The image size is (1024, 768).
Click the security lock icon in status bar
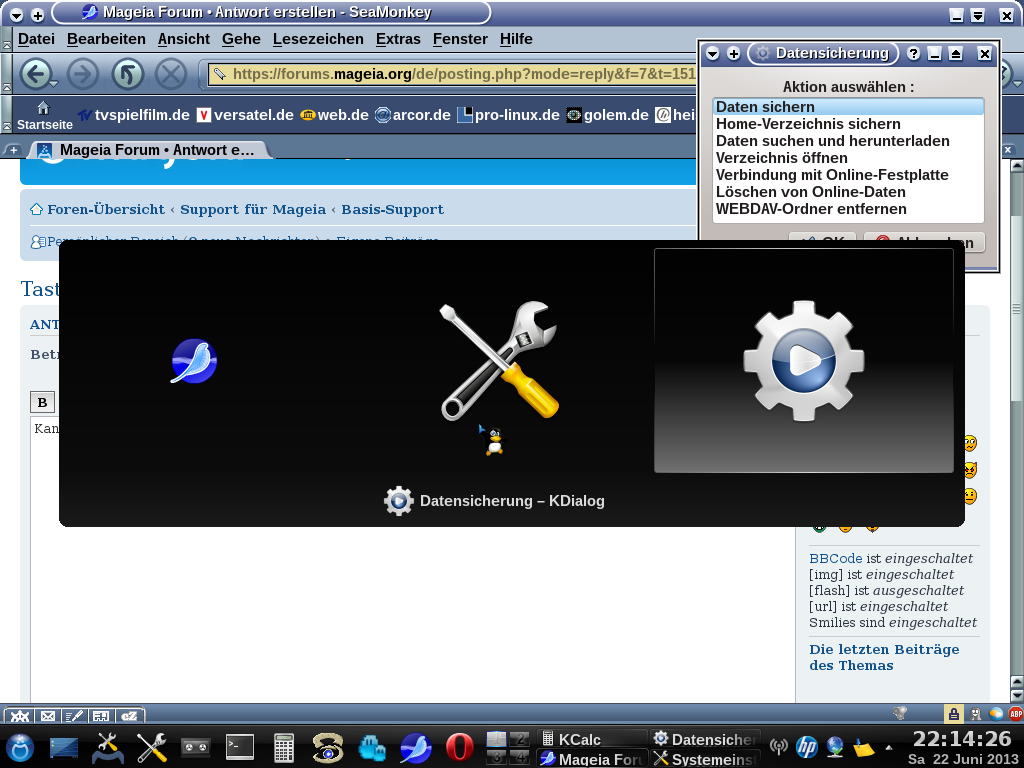(953, 714)
